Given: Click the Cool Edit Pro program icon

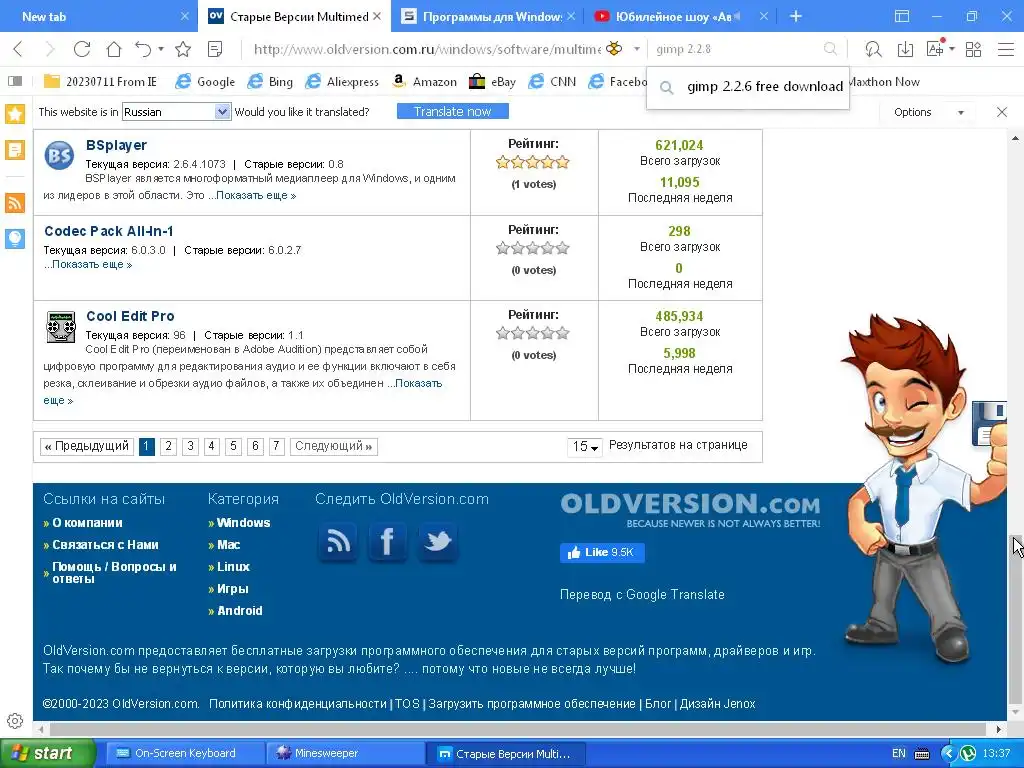Looking at the screenshot, I should [x=61, y=327].
